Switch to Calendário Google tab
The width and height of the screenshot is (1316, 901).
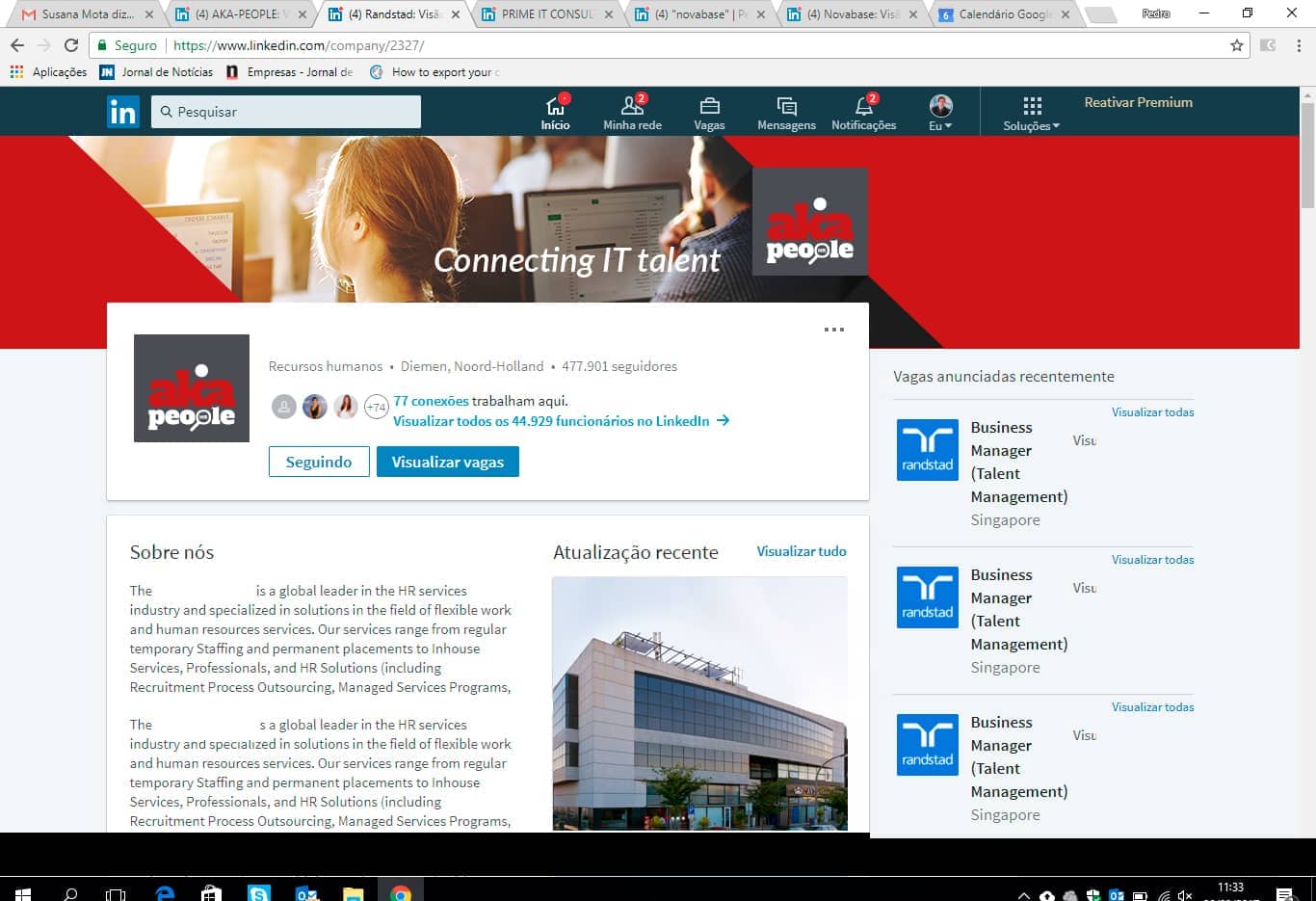[x=1004, y=14]
